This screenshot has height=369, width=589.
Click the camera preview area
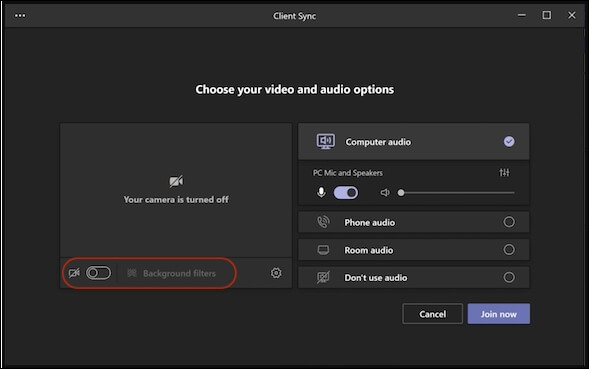pos(176,191)
